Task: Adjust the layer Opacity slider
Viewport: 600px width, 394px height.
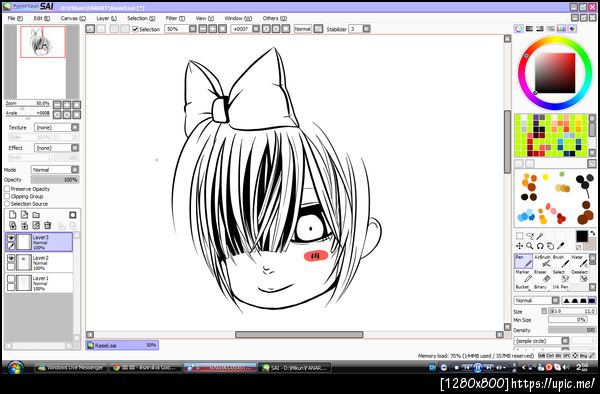Action: (55, 179)
